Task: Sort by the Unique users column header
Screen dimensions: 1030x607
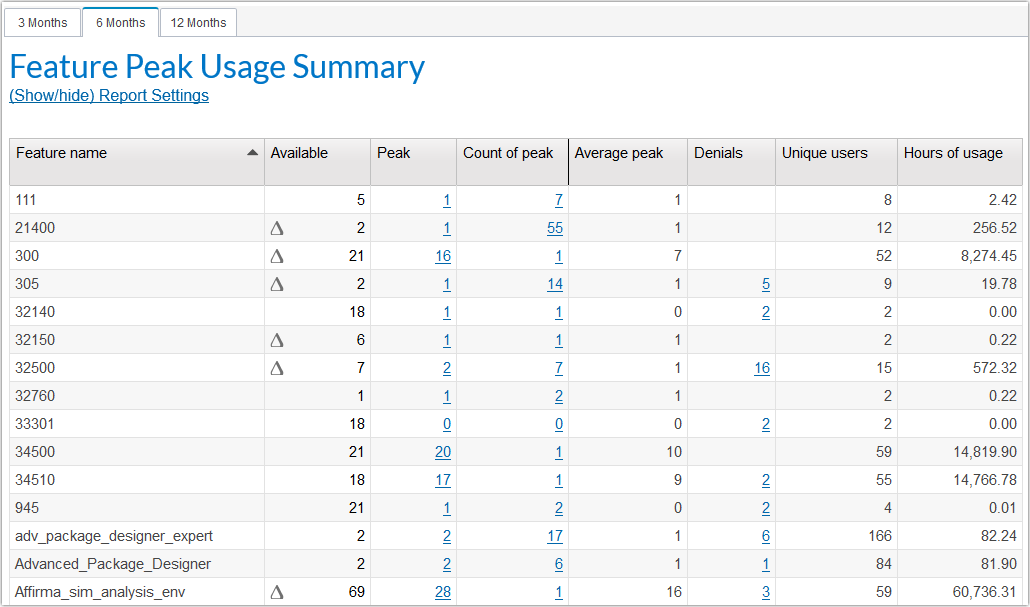Action: click(824, 153)
